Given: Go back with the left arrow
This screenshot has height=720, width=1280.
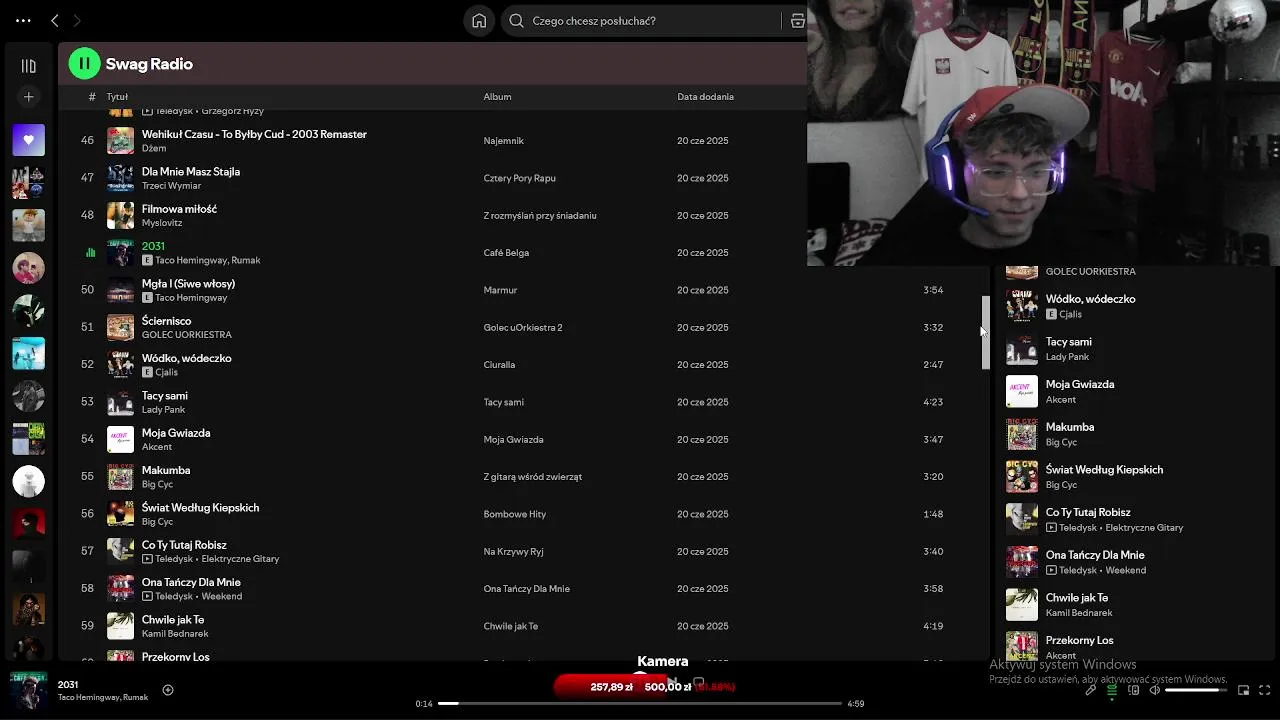Looking at the screenshot, I should [55, 20].
